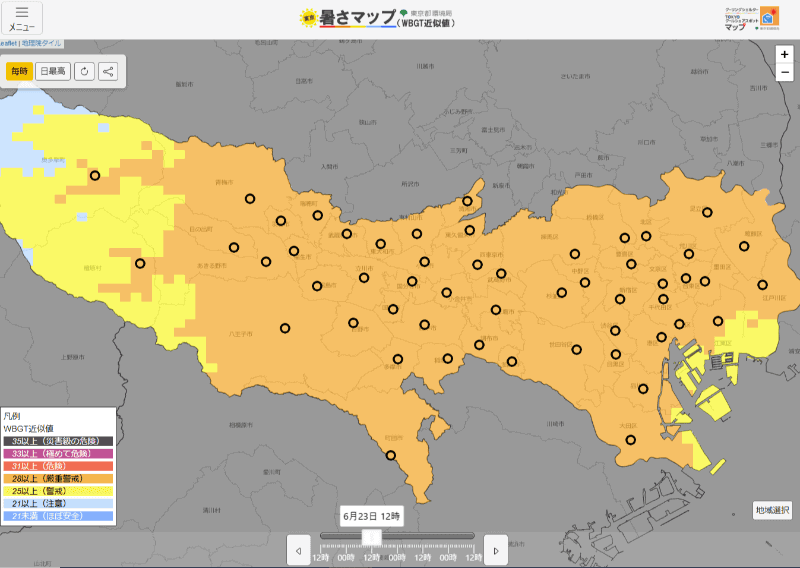
Task: Select the 昭島市 observation marker
Action: click(317, 286)
